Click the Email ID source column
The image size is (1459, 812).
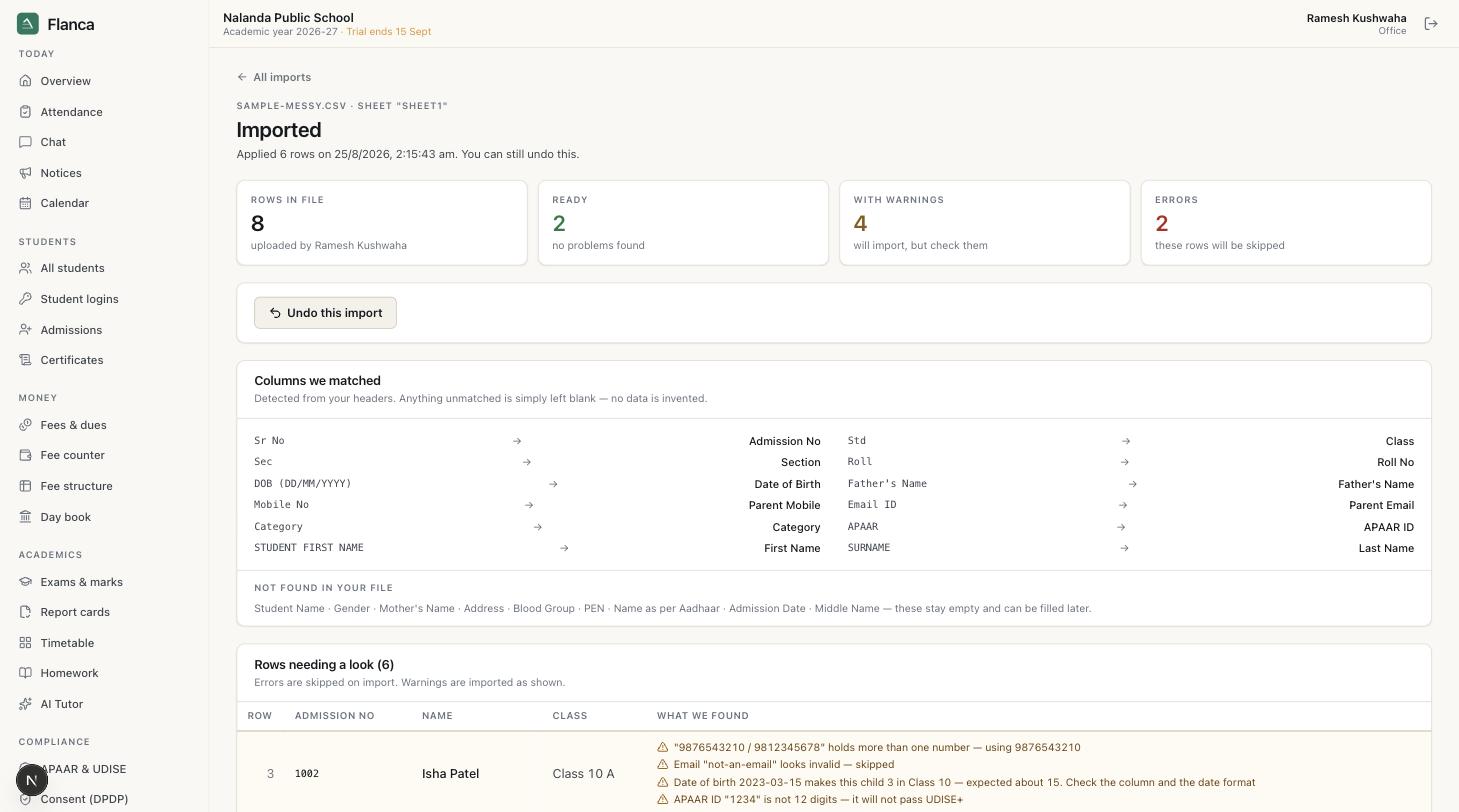(872, 505)
